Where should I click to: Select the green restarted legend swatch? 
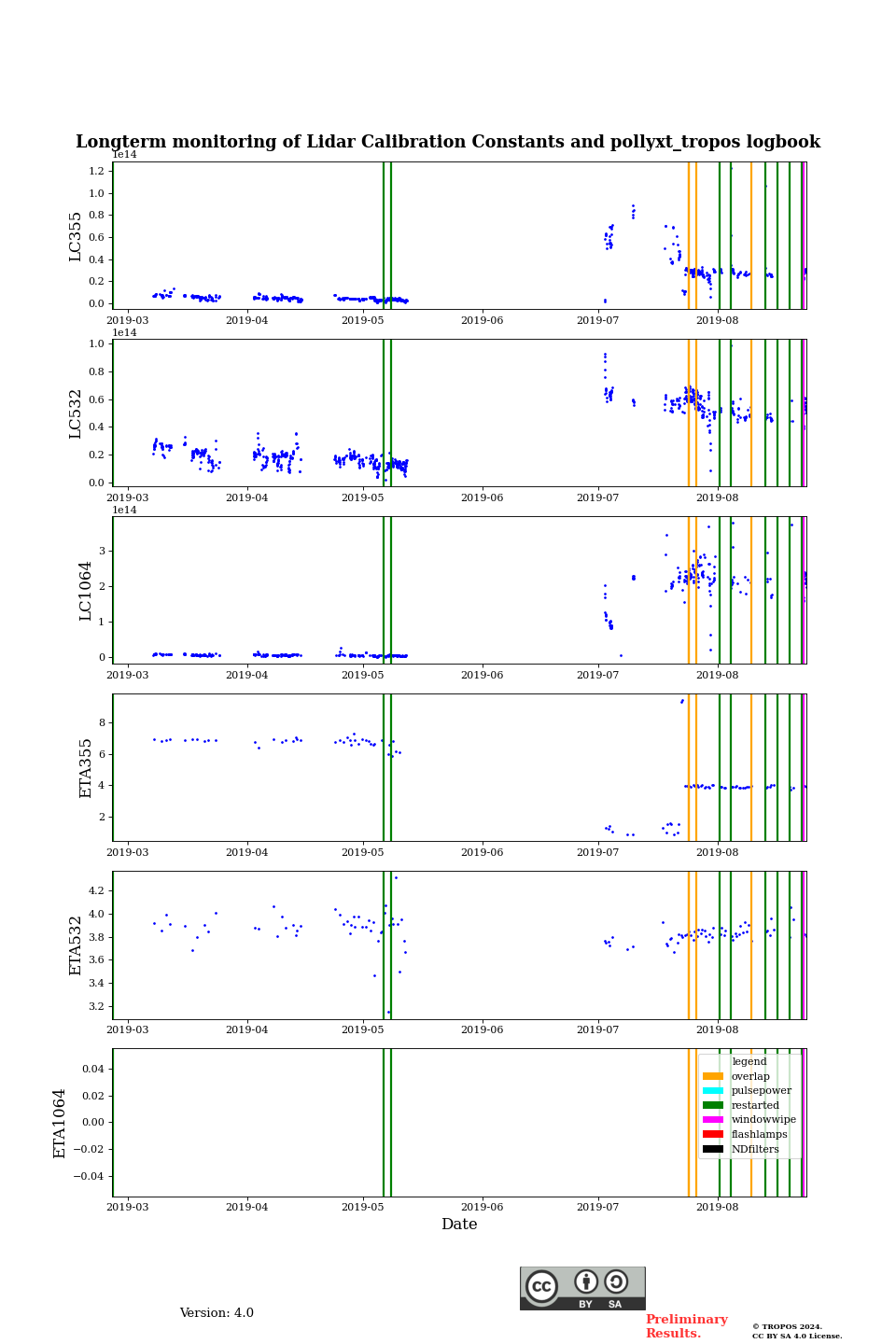tap(713, 1105)
